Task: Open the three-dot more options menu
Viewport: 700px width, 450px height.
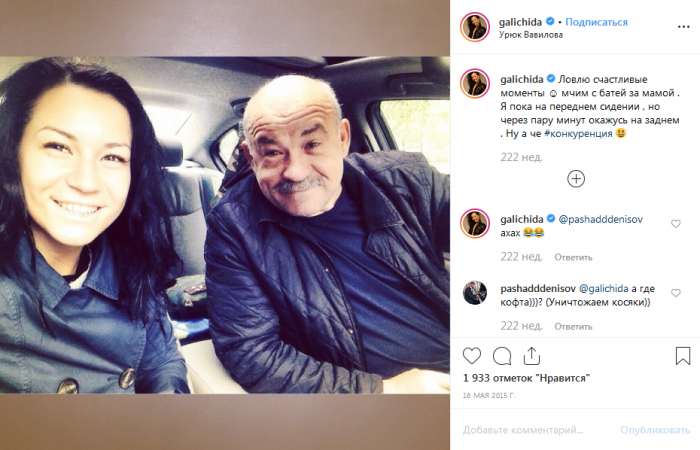Action: (683, 27)
